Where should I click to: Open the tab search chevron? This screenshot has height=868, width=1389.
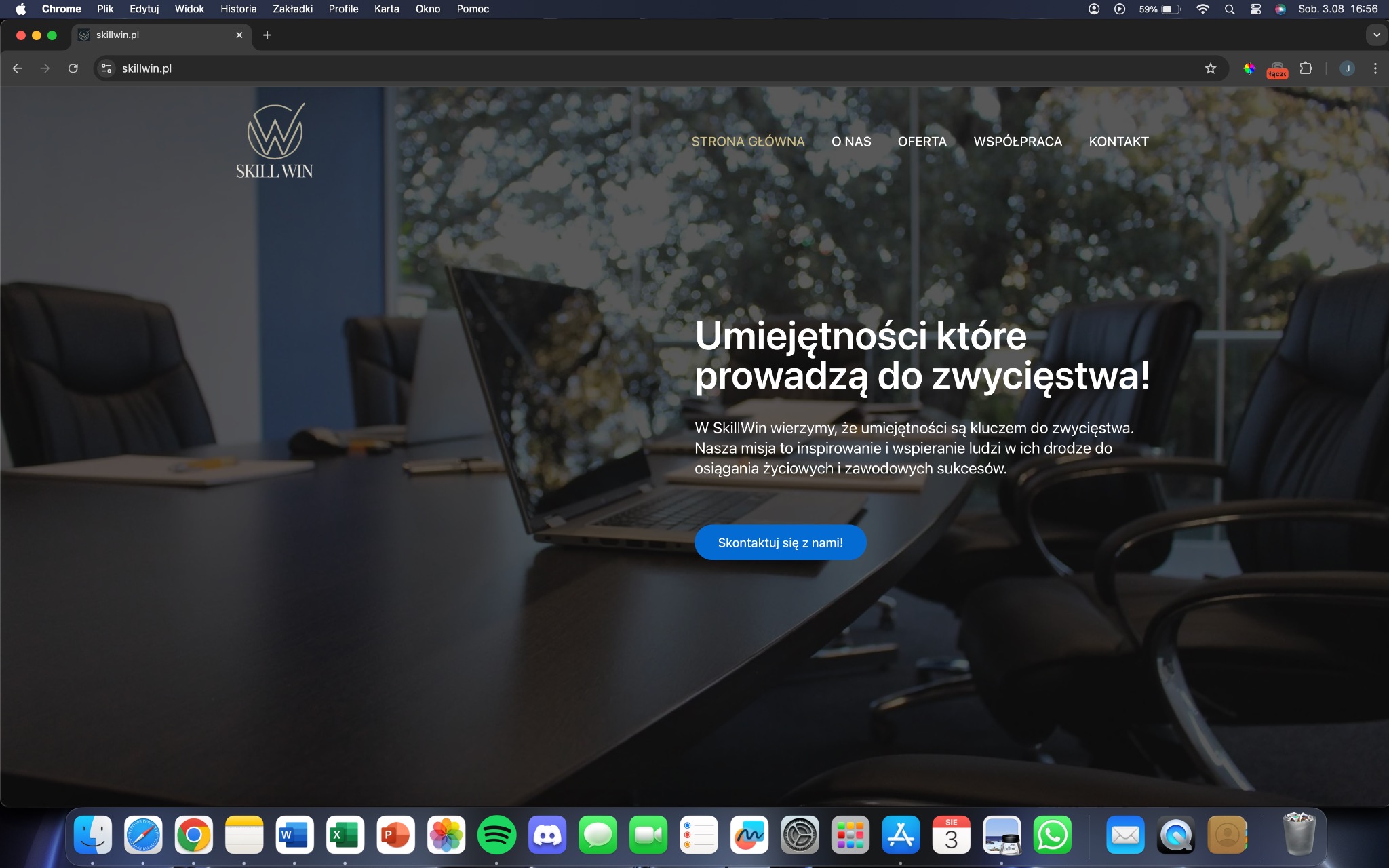pyautogui.click(x=1376, y=35)
